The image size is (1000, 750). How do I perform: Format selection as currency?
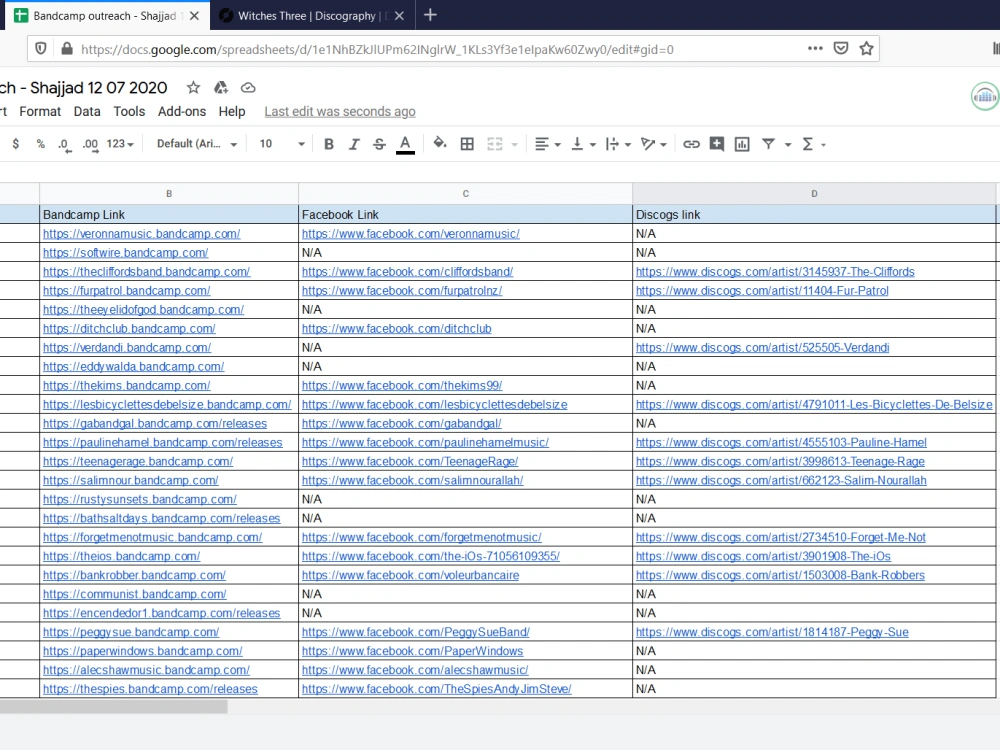16,144
